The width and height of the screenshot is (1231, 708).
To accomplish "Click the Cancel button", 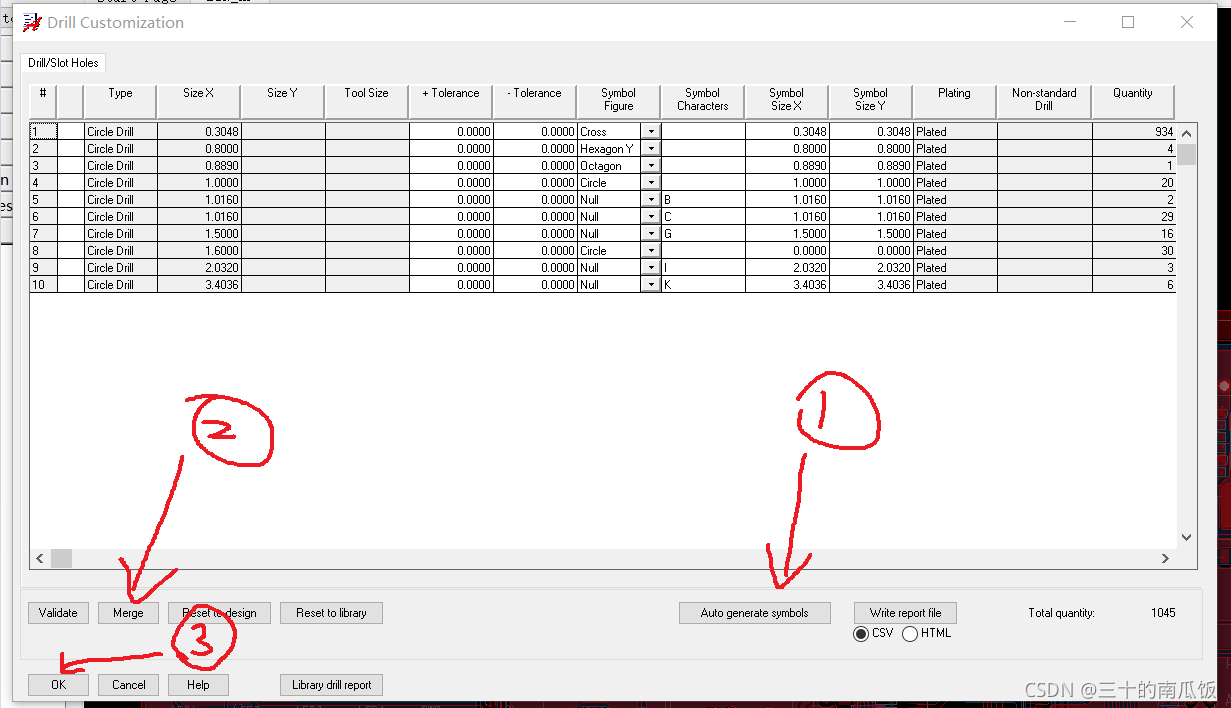I will click(x=128, y=685).
